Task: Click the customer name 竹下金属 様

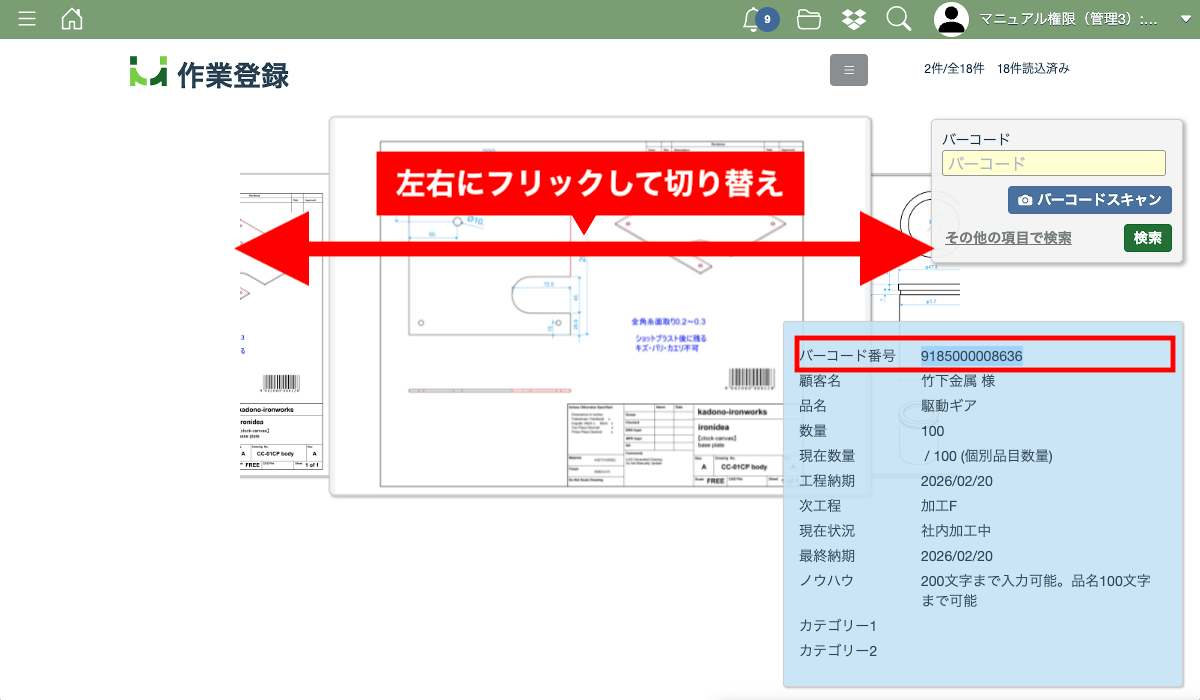Action: (x=957, y=381)
